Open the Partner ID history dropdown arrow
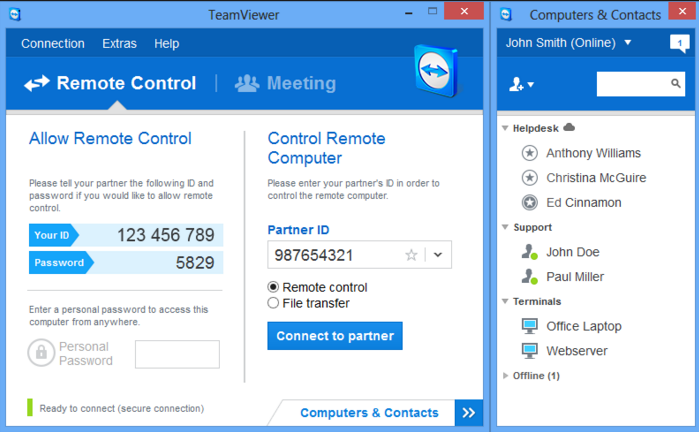The width and height of the screenshot is (699, 432). coord(438,255)
